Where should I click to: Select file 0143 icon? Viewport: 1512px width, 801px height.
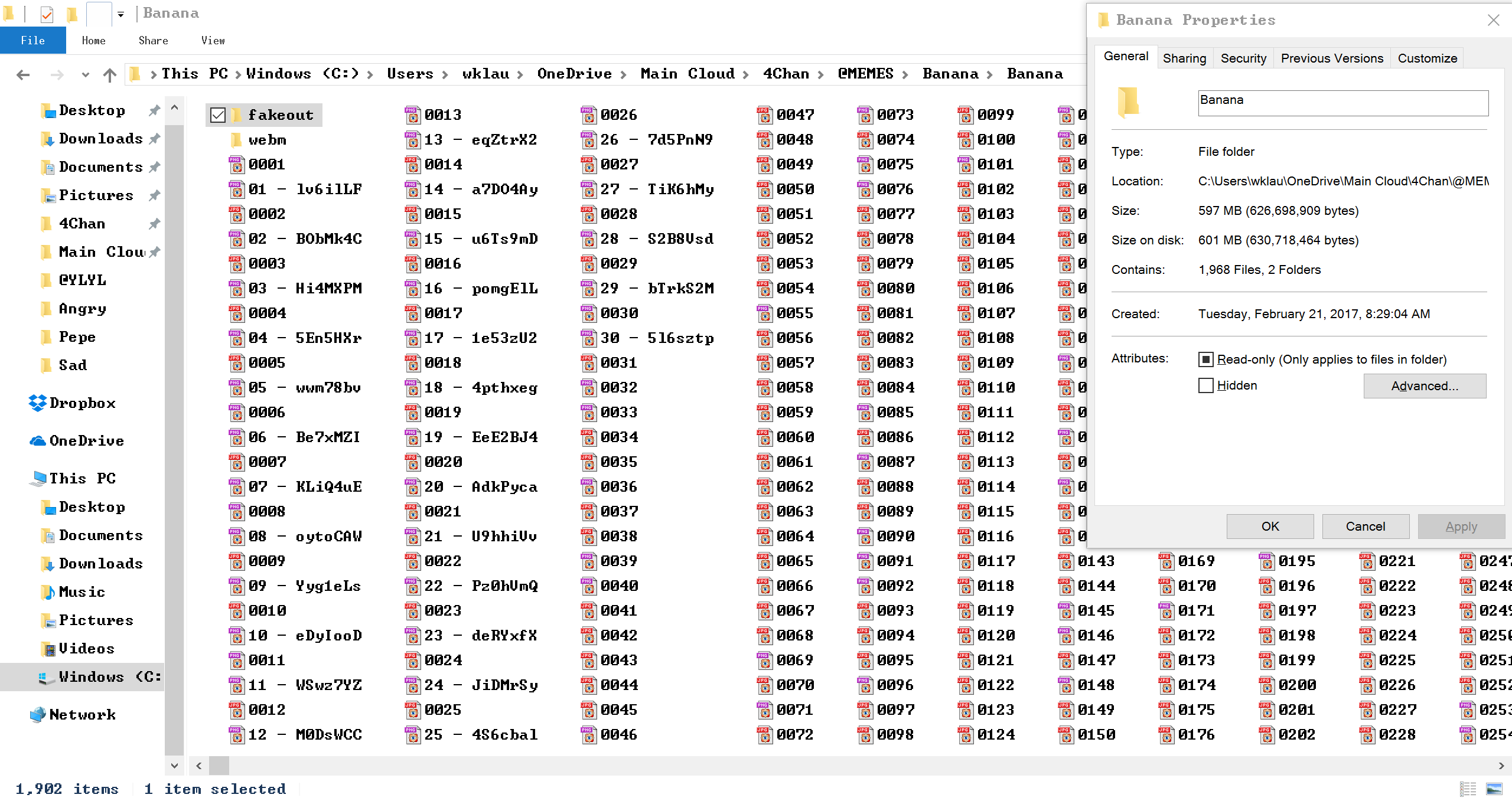1065,561
